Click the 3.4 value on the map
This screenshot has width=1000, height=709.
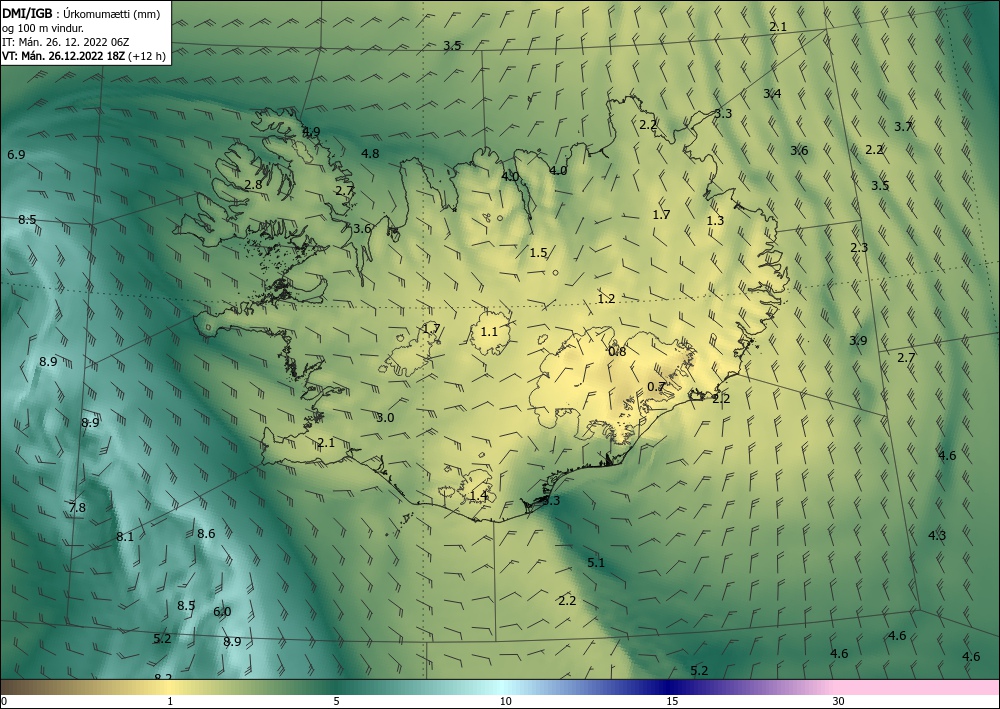point(772,94)
